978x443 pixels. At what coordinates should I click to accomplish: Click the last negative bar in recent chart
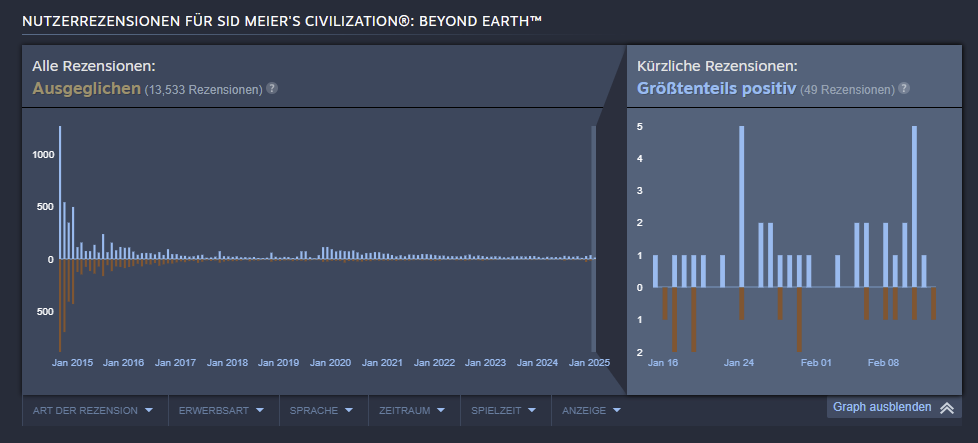[x=934, y=303]
